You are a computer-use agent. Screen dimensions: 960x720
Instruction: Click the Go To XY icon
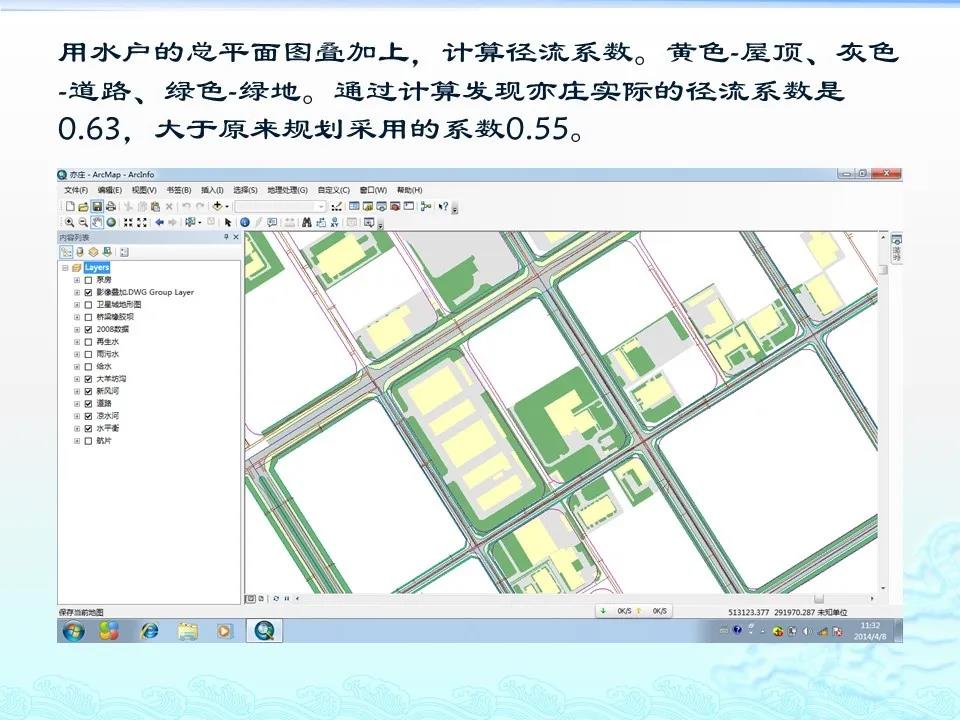335,222
